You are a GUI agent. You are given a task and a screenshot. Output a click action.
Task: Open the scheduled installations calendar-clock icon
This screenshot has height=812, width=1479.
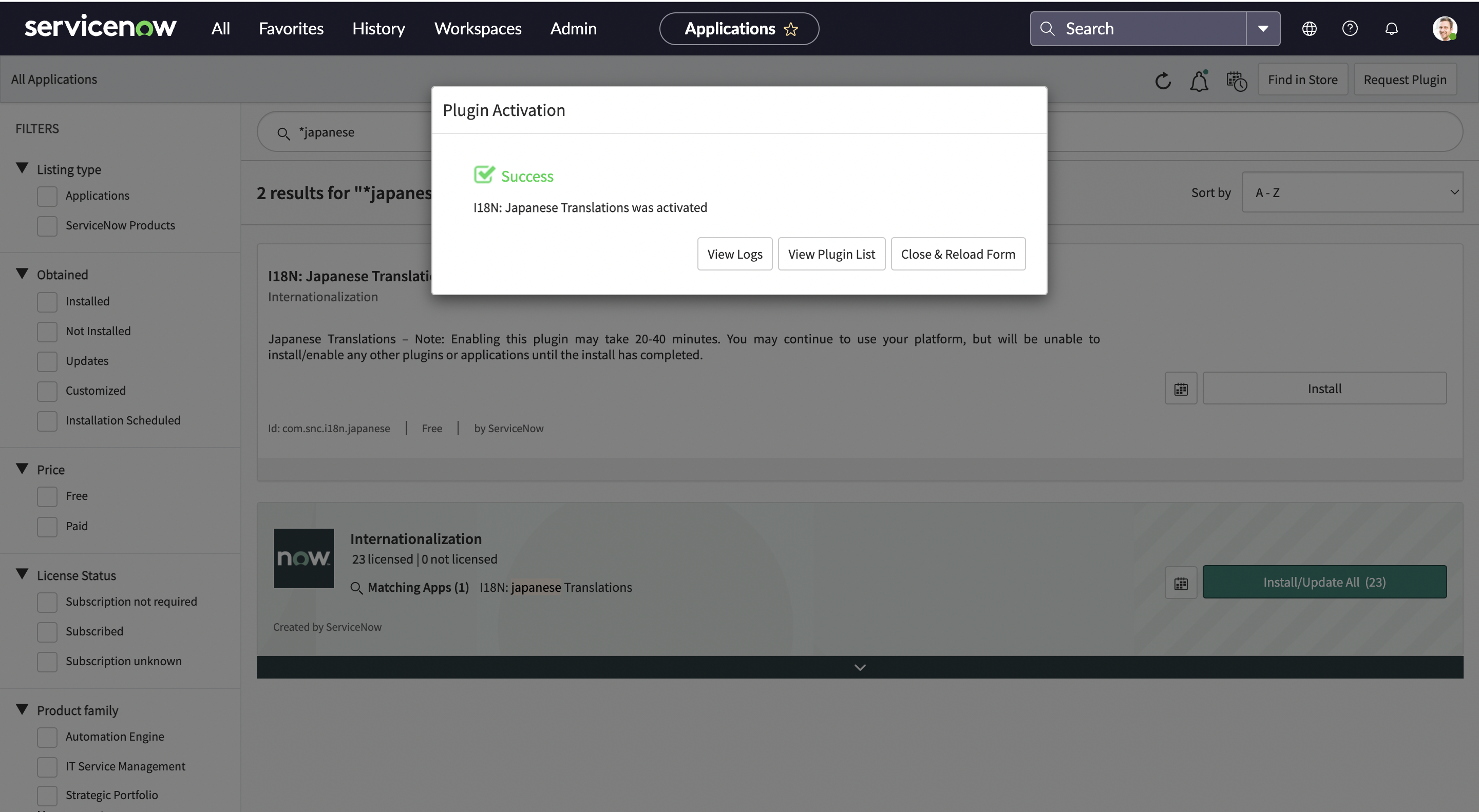point(1236,81)
